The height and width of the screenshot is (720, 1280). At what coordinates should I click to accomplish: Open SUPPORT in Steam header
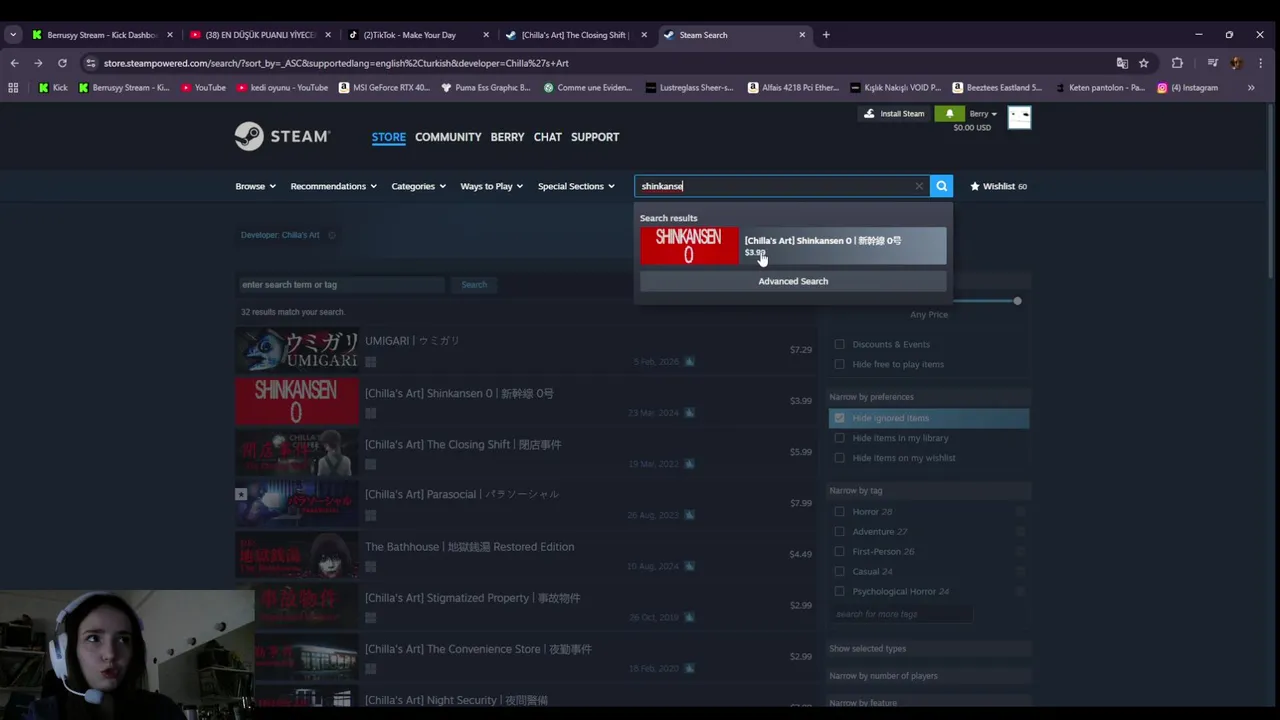point(595,137)
